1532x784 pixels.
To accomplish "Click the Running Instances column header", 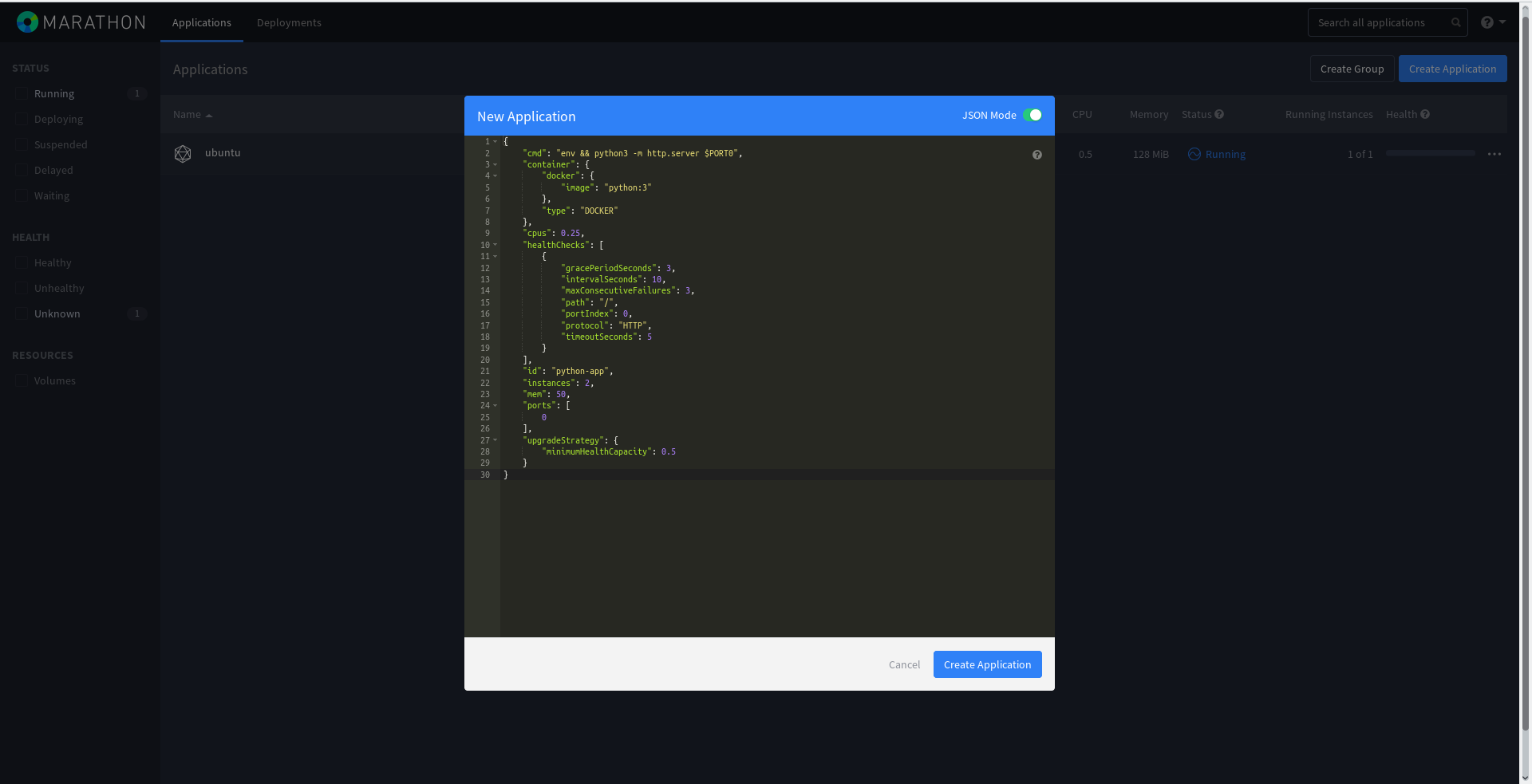I will tap(1329, 114).
